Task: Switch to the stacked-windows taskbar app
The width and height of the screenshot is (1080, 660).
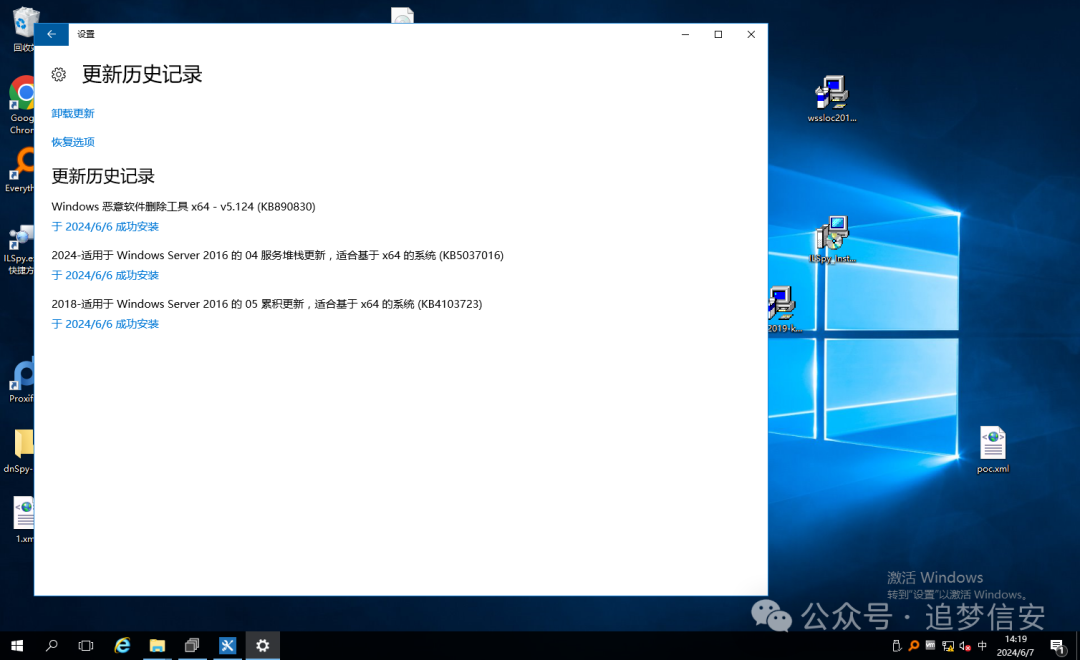Action: pos(192,646)
